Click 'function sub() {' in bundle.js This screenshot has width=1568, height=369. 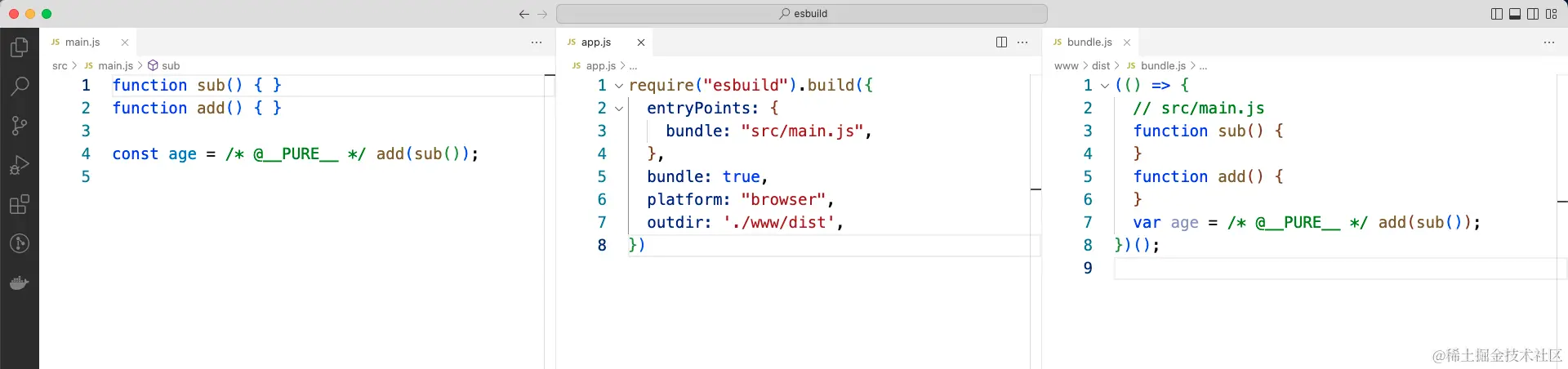[1208, 131]
